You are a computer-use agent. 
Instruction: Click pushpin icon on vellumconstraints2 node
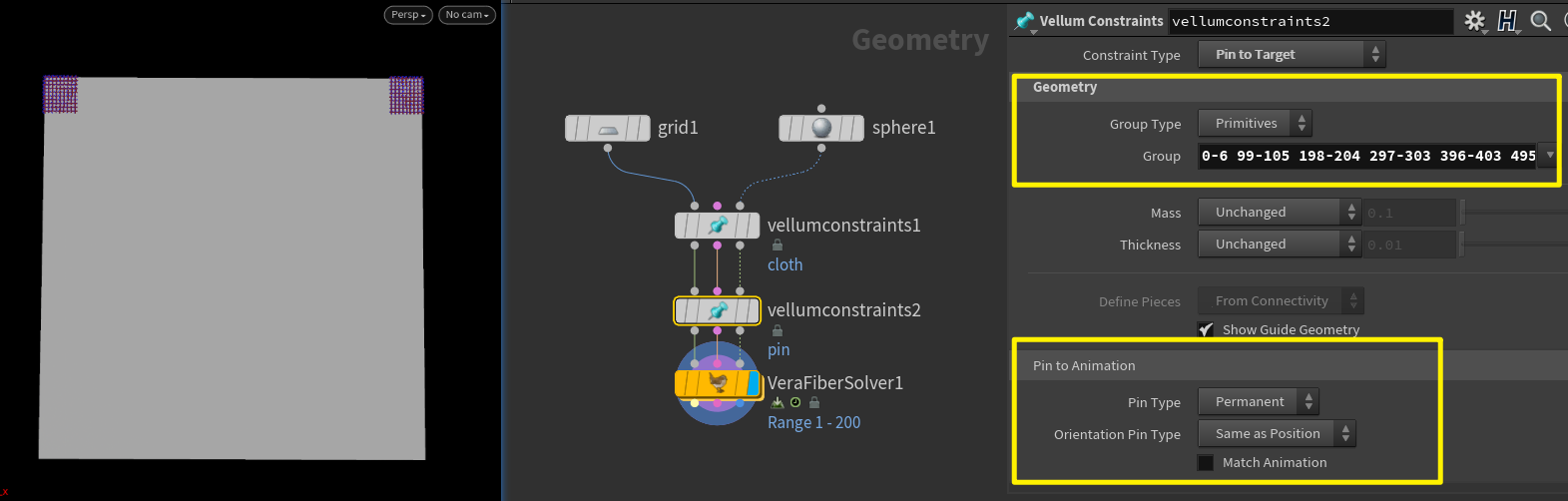tap(718, 310)
